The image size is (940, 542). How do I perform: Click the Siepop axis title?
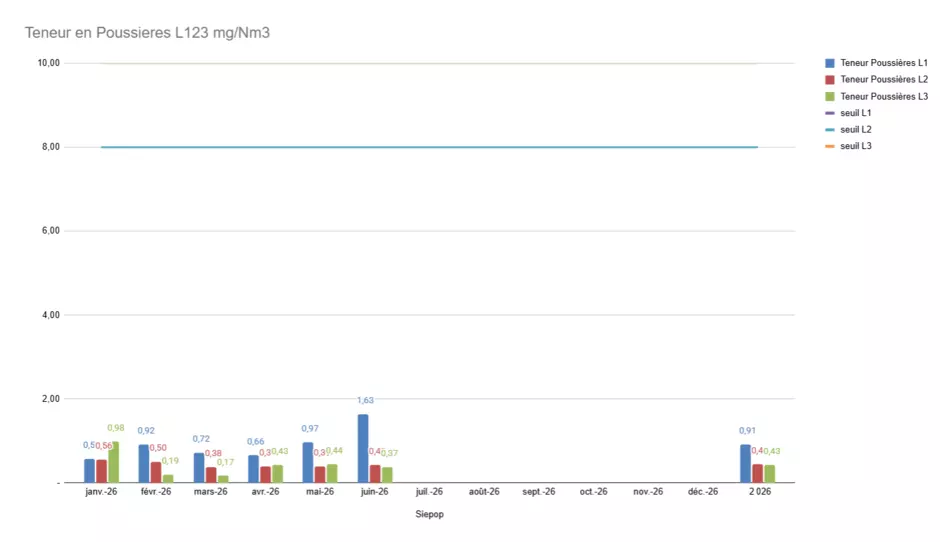pos(429,514)
